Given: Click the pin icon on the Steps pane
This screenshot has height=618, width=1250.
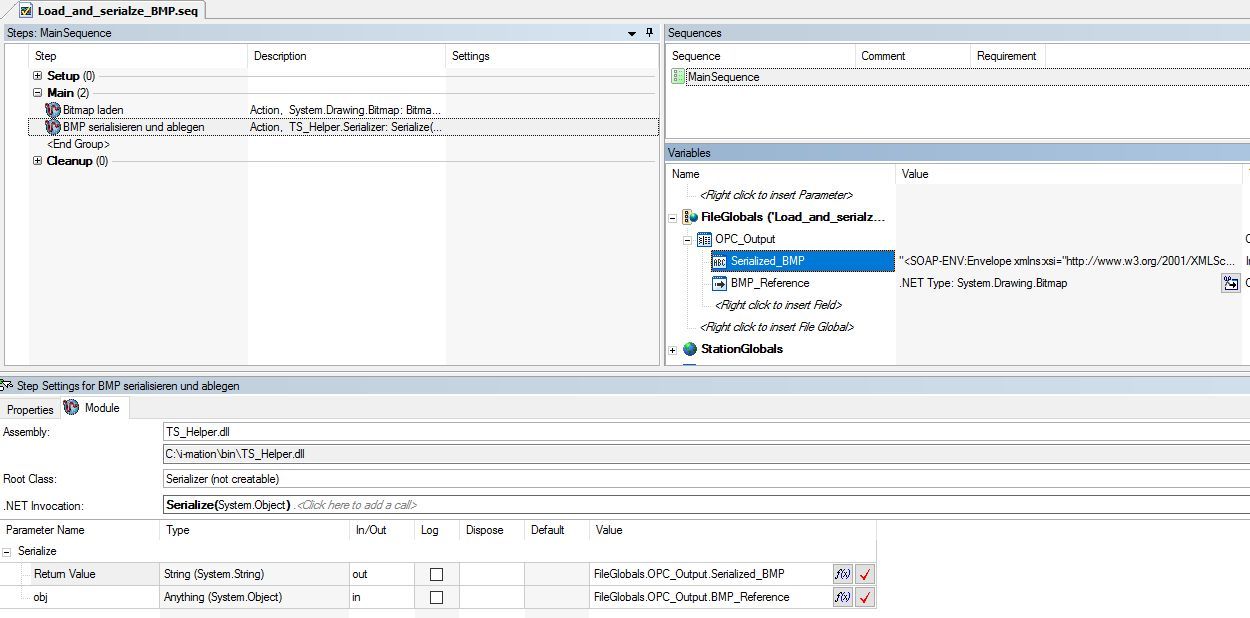Looking at the screenshot, I should click(x=647, y=33).
